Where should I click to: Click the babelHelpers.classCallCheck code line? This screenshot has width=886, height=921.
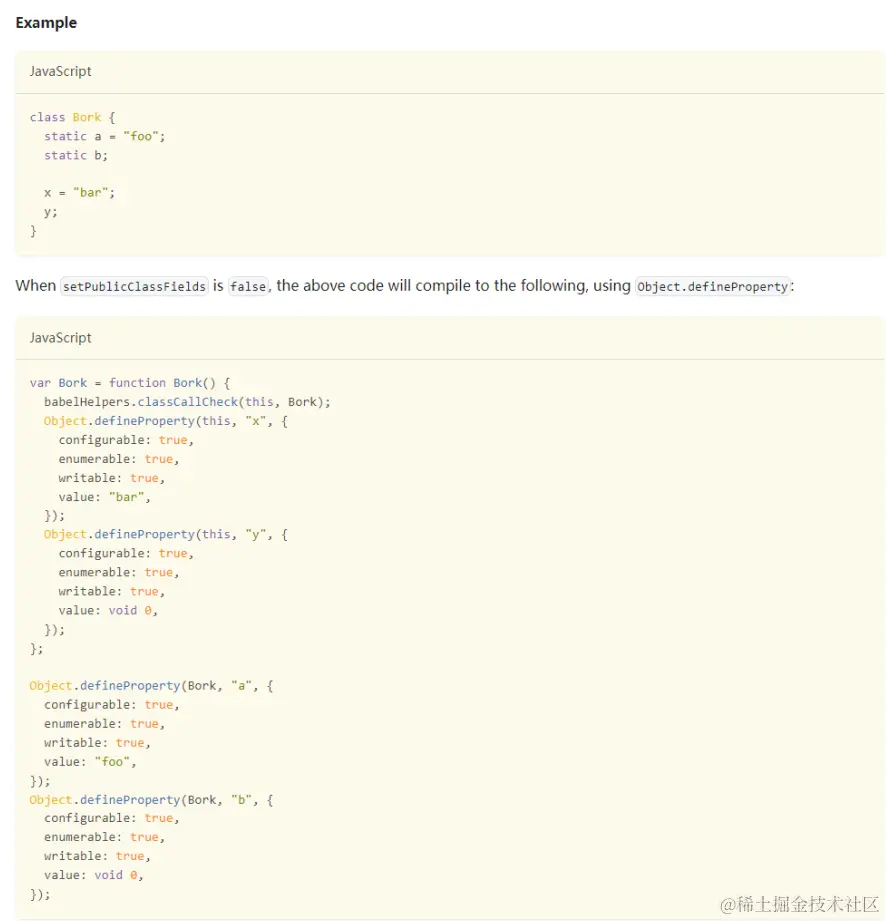(x=187, y=402)
